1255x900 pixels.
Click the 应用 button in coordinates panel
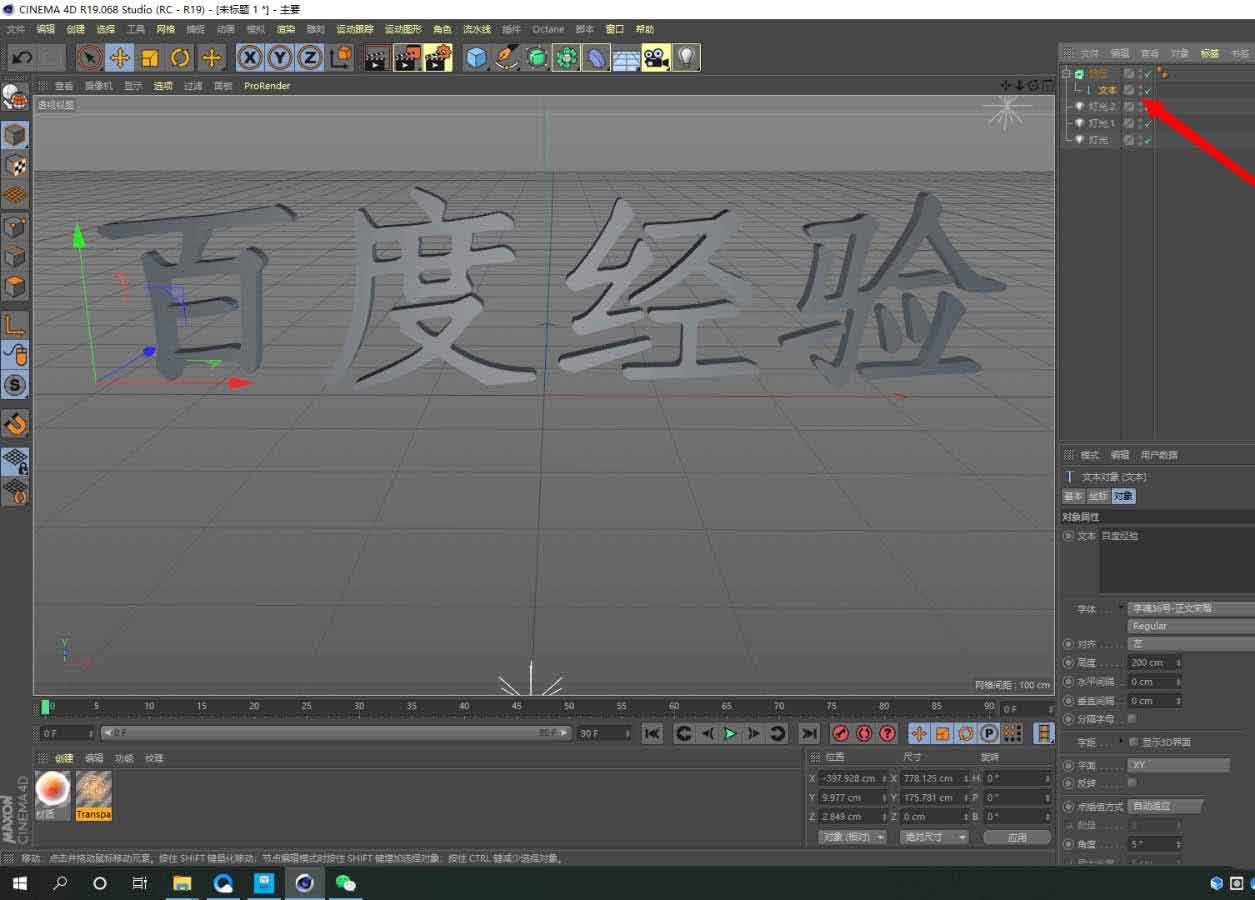pos(1017,837)
